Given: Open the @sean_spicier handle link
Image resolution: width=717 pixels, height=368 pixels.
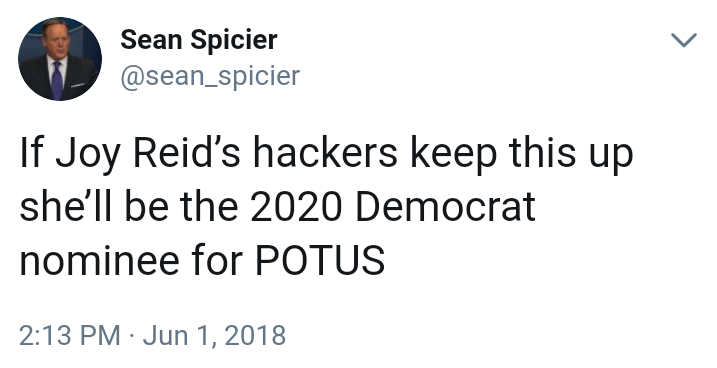Looking at the screenshot, I should [x=210, y=76].
